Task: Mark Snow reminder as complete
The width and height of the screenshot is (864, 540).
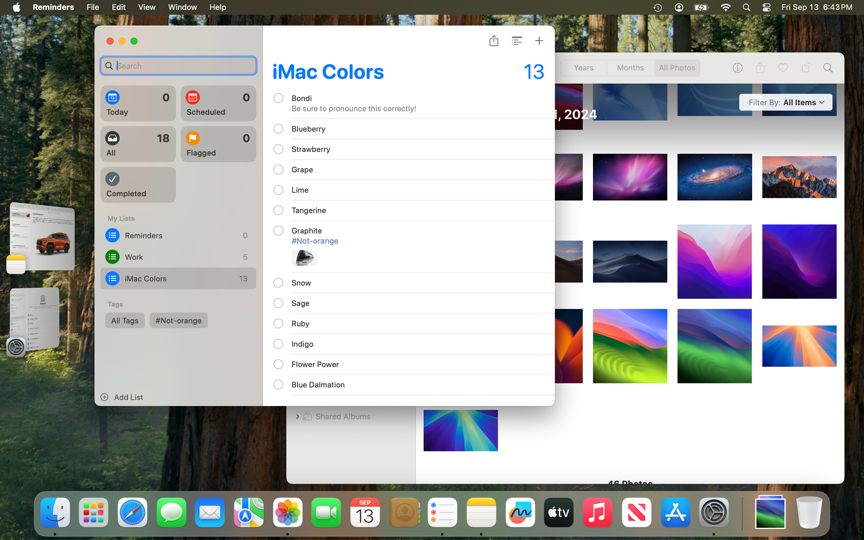Action: pyautogui.click(x=278, y=283)
